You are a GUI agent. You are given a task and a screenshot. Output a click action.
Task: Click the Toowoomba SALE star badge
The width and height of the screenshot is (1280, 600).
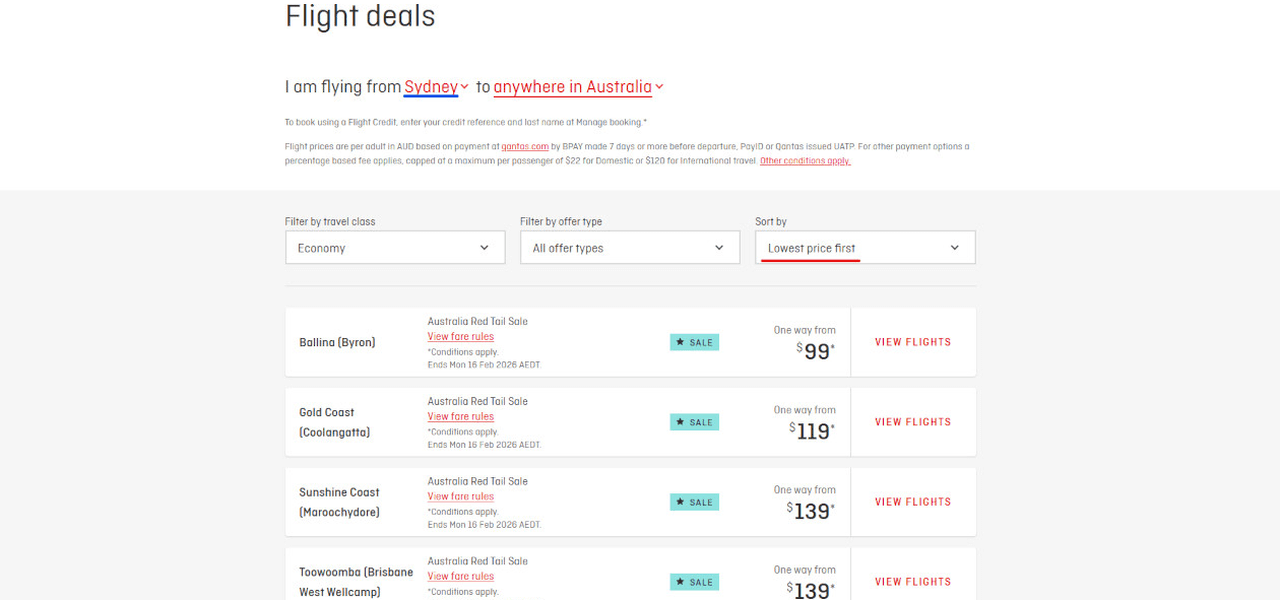694,582
